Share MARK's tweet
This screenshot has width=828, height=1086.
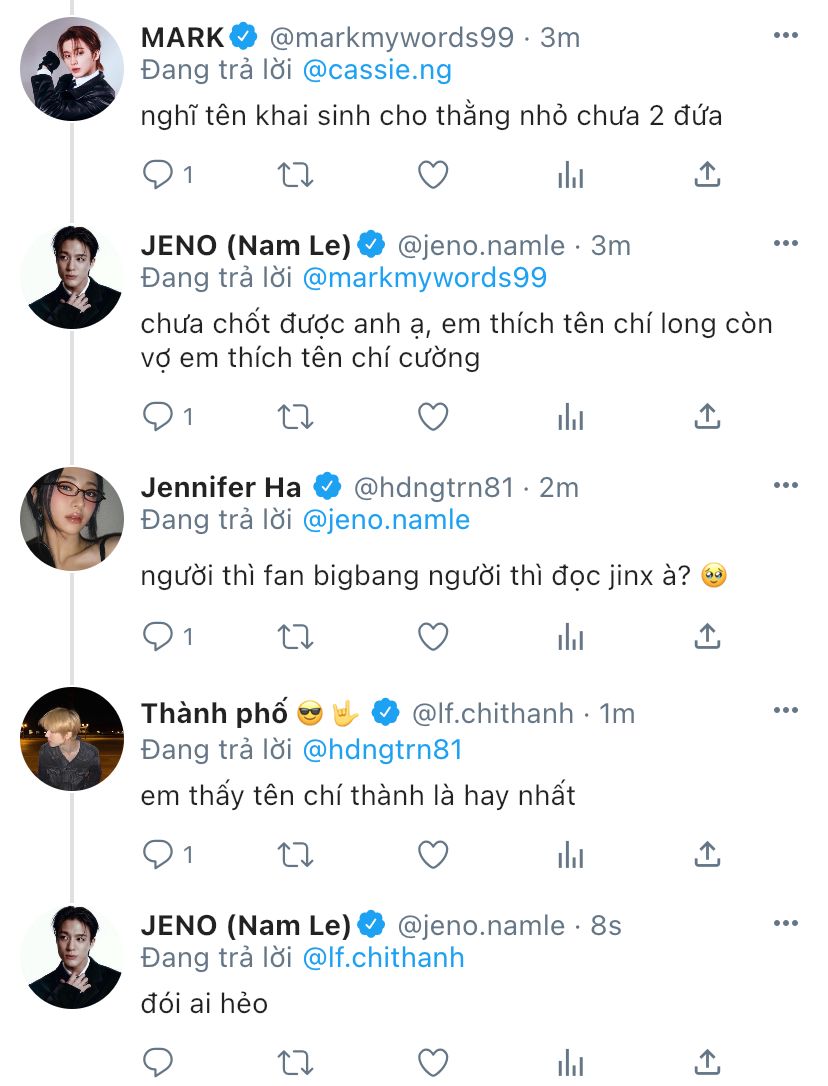point(707,175)
